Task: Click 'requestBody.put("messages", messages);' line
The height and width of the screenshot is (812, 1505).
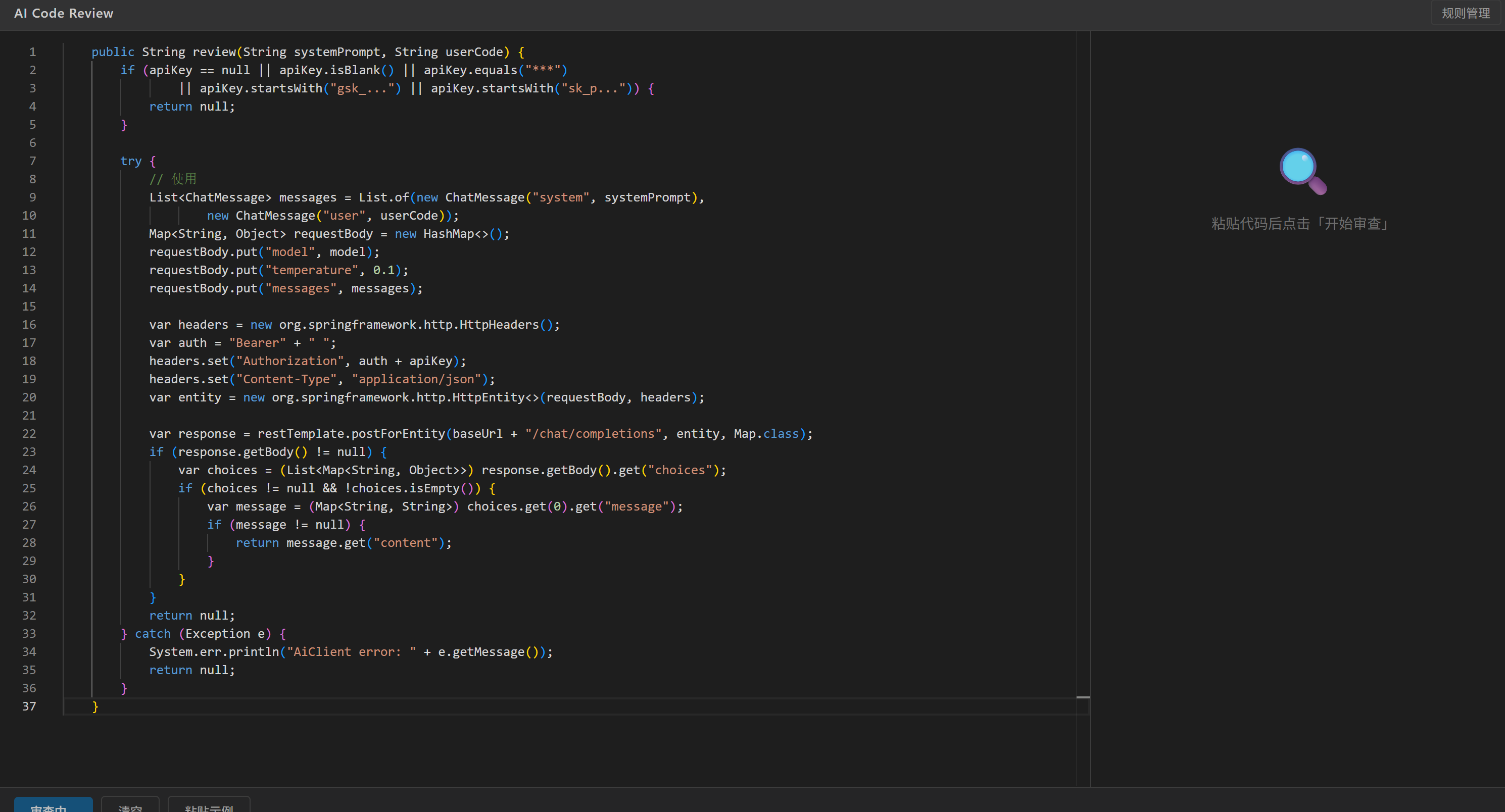Action: coord(286,288)
